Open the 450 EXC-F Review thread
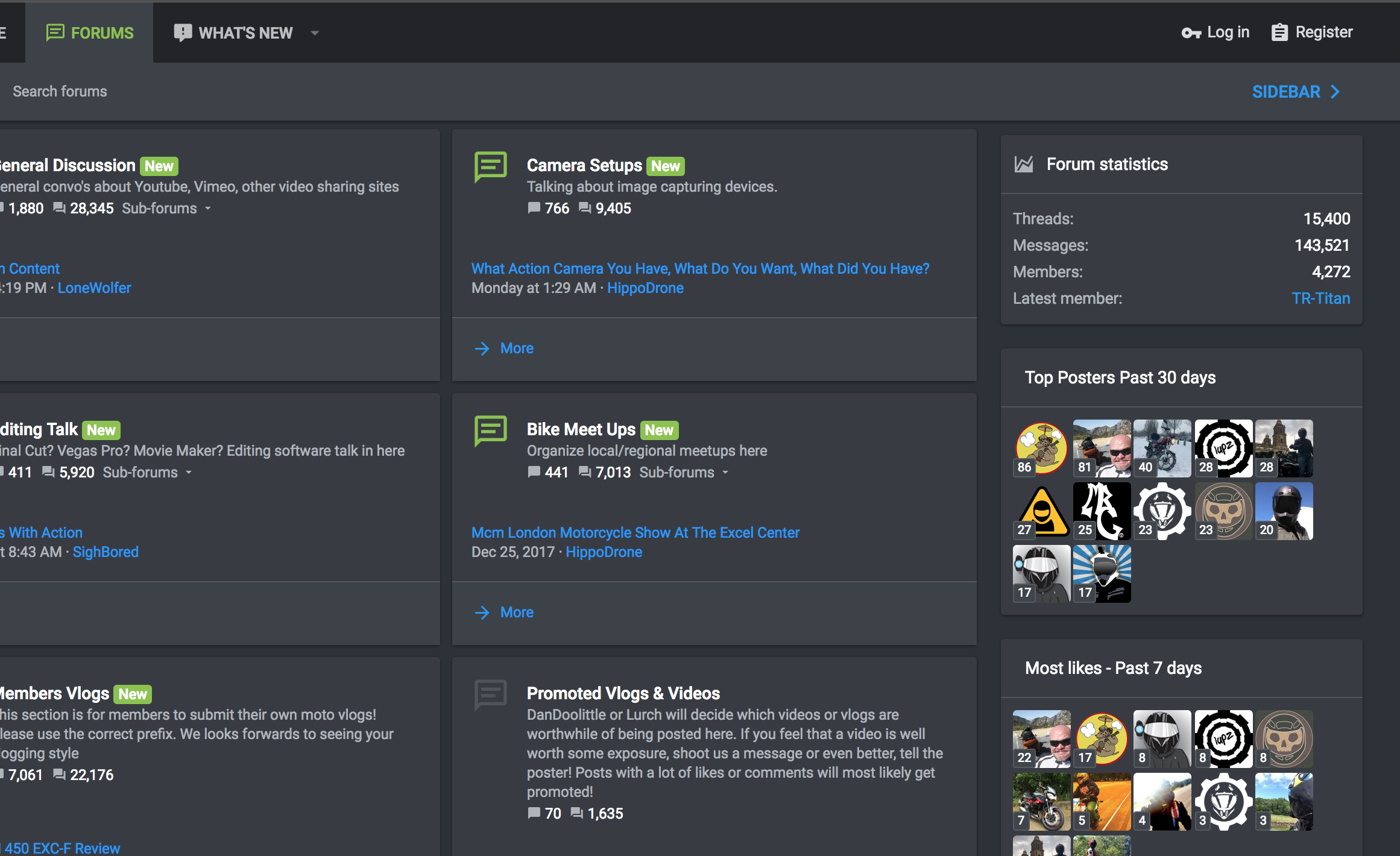 click(x=60, y=848)
